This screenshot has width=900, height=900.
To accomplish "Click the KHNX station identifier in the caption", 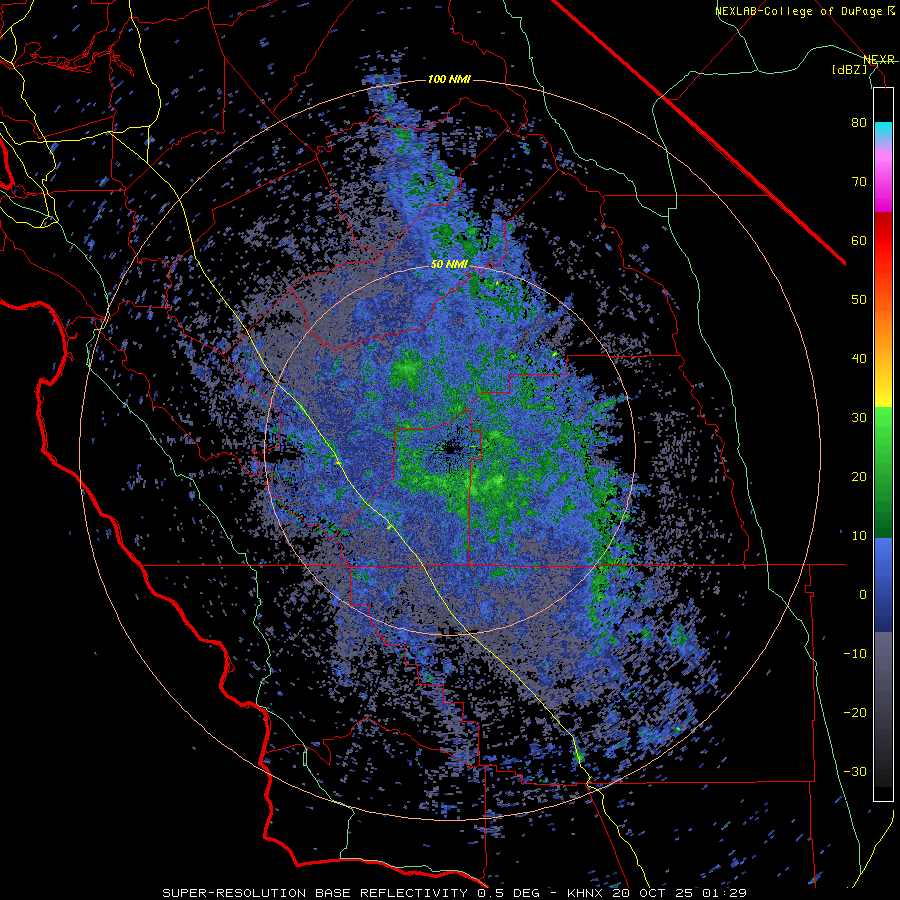I will 583,893.
